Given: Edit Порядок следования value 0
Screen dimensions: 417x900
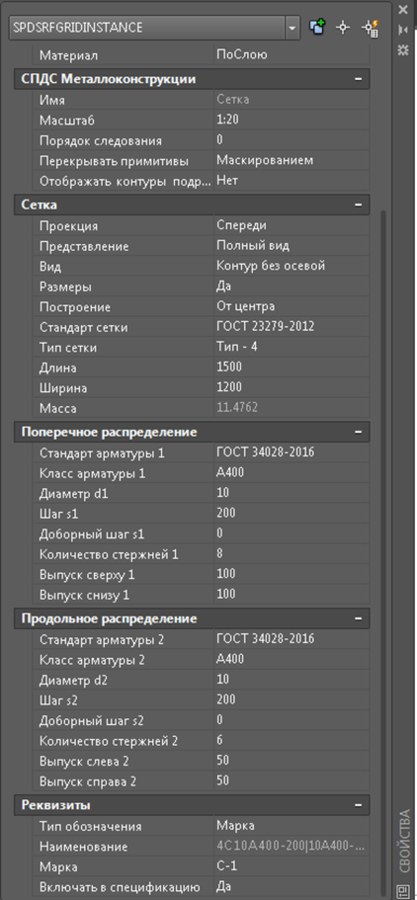Looking at the screenshot, I should click(x=291, y=140).
